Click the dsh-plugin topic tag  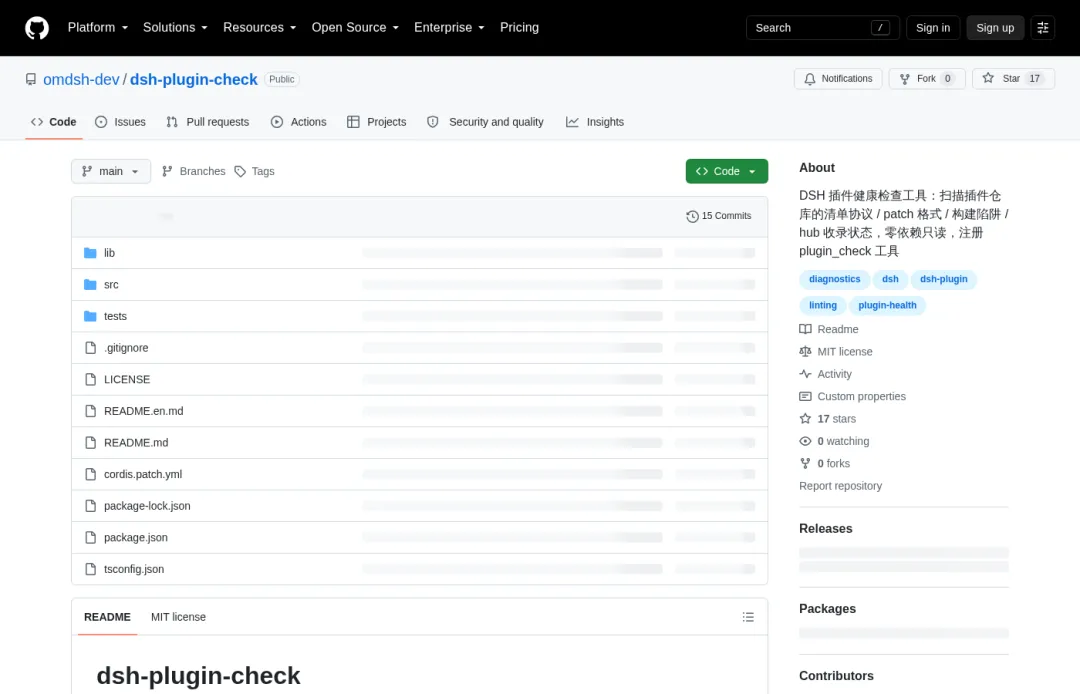click(944, 279)
